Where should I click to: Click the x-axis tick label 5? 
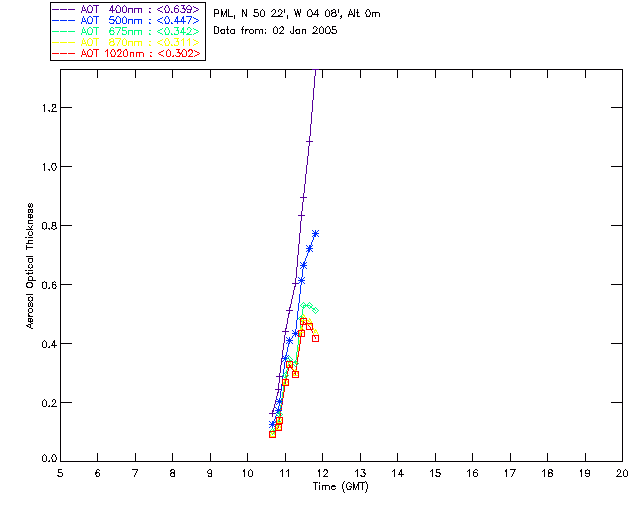tap(60, 473)
